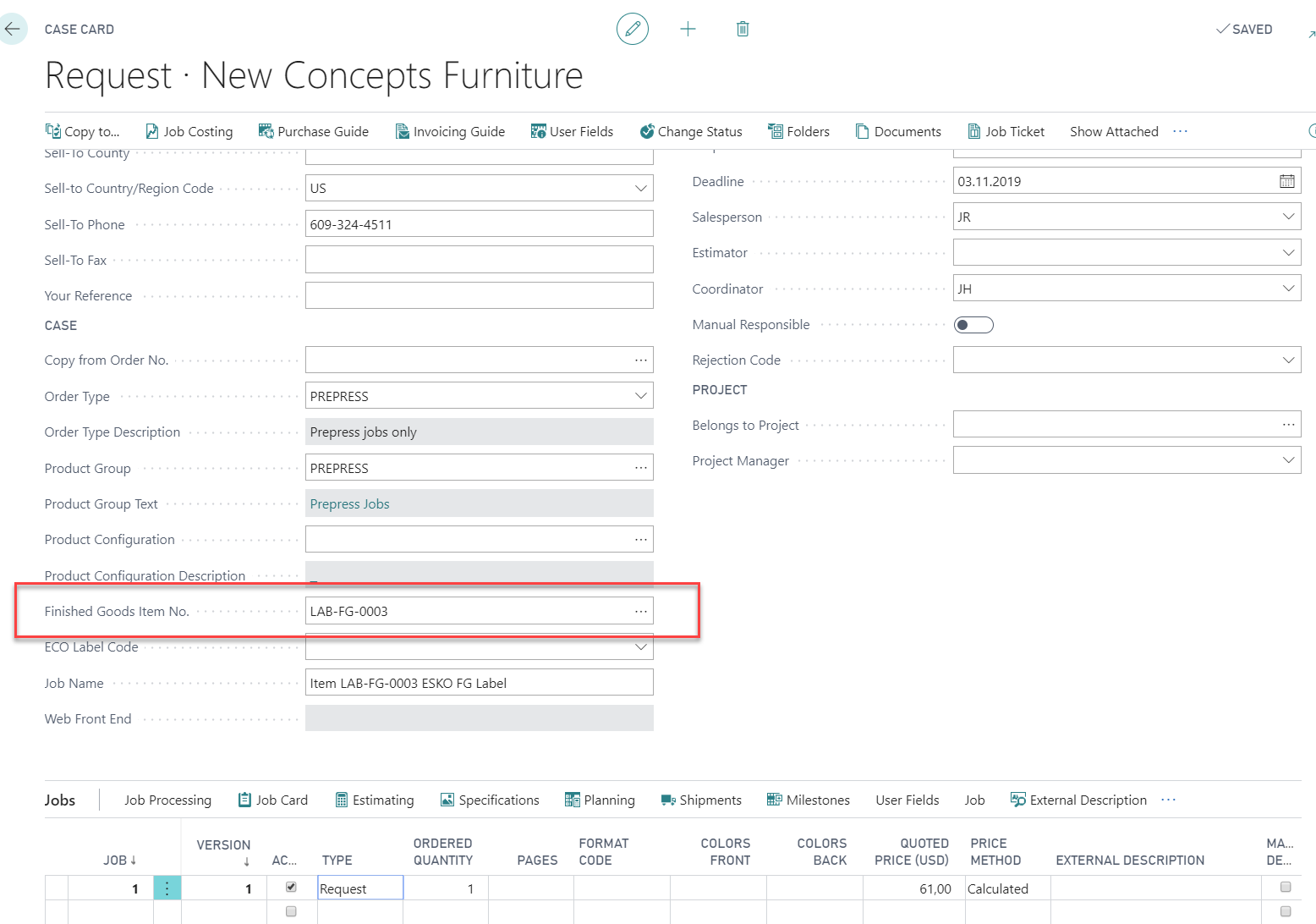Expand the ECO Label Code dropdown
The image size is (1316, 924).
640,647
